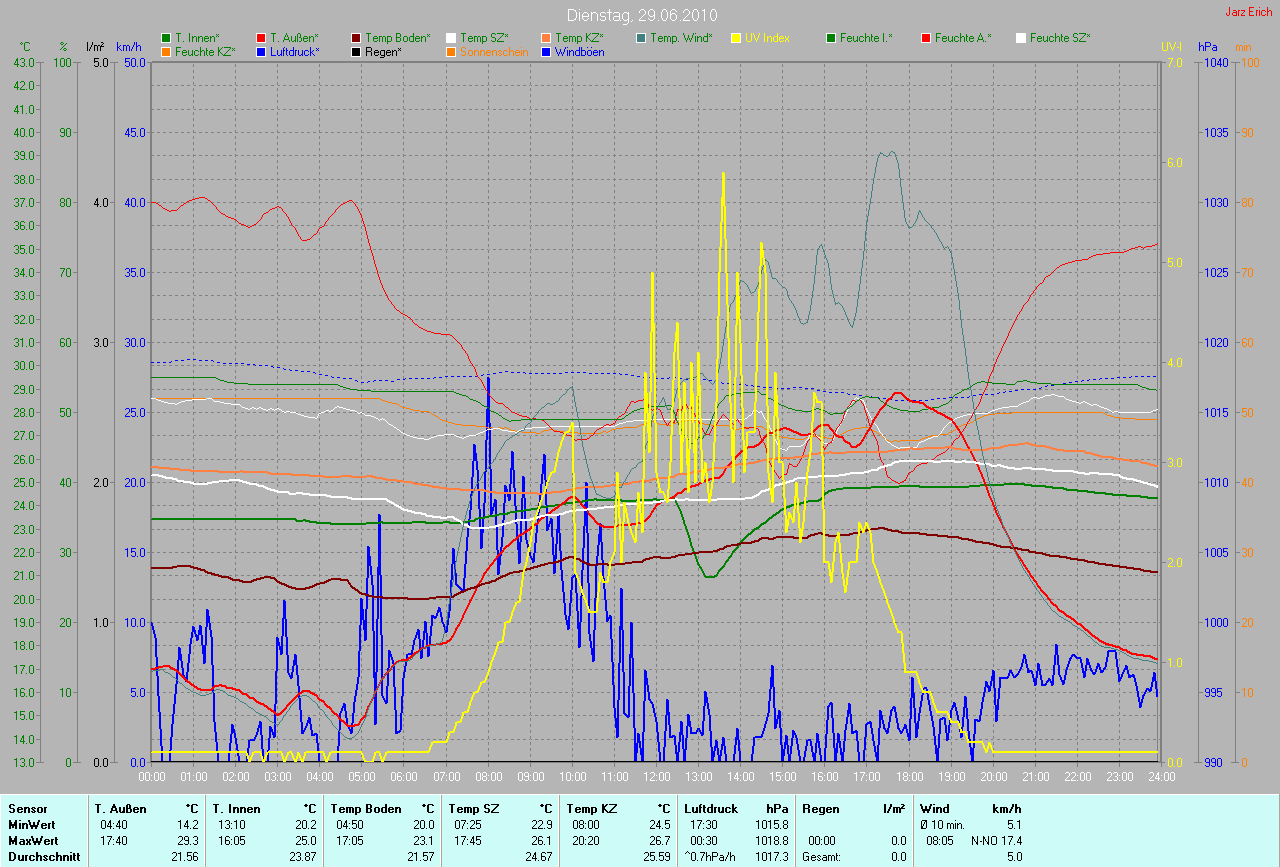Click the red T. Außen legend square
This screenshot has width=1280, height=867.
(x=261, y=38)
